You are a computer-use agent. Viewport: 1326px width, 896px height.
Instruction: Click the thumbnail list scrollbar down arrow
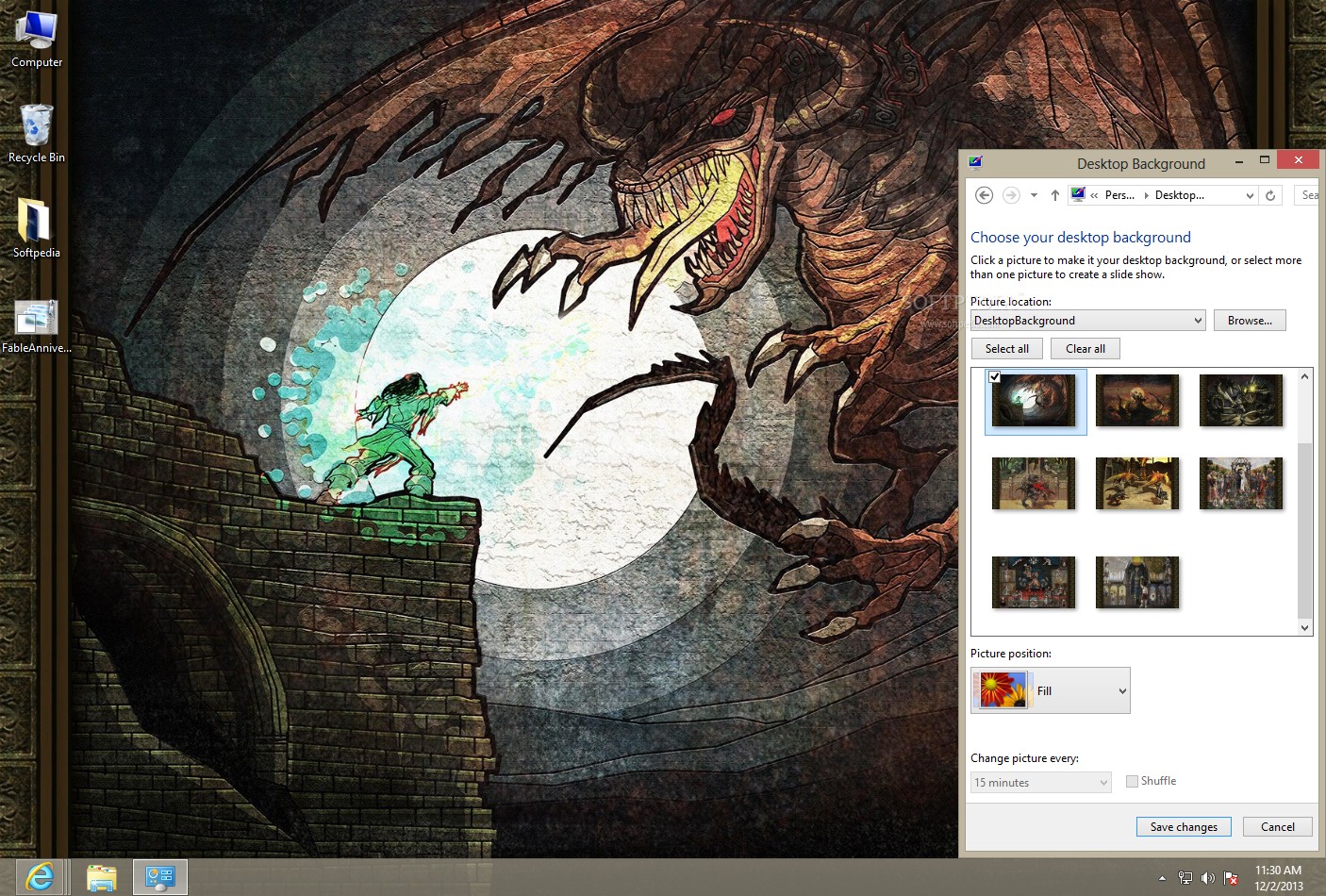1305,627
